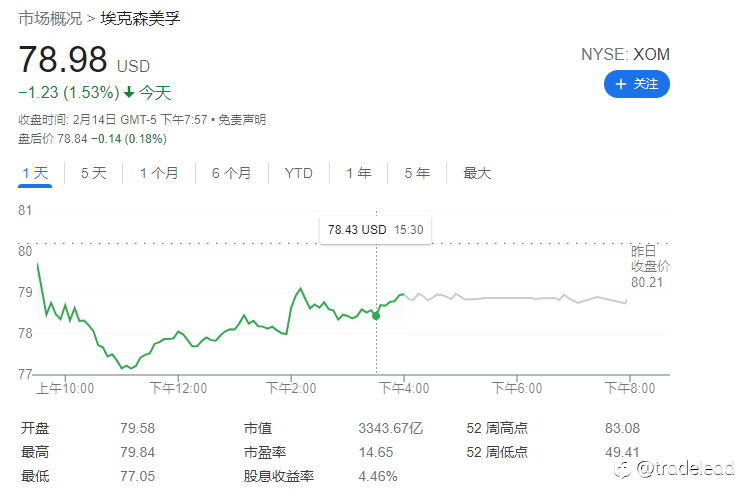Click the 市盈率 value 14.65
Screen dimensions: 743x501
point(376,452)
